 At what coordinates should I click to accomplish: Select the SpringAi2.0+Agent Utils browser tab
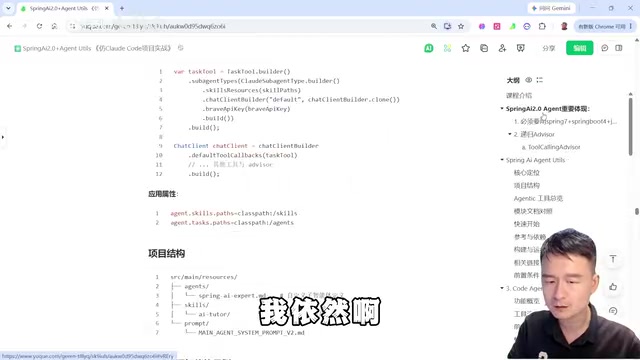pos(64,8)
